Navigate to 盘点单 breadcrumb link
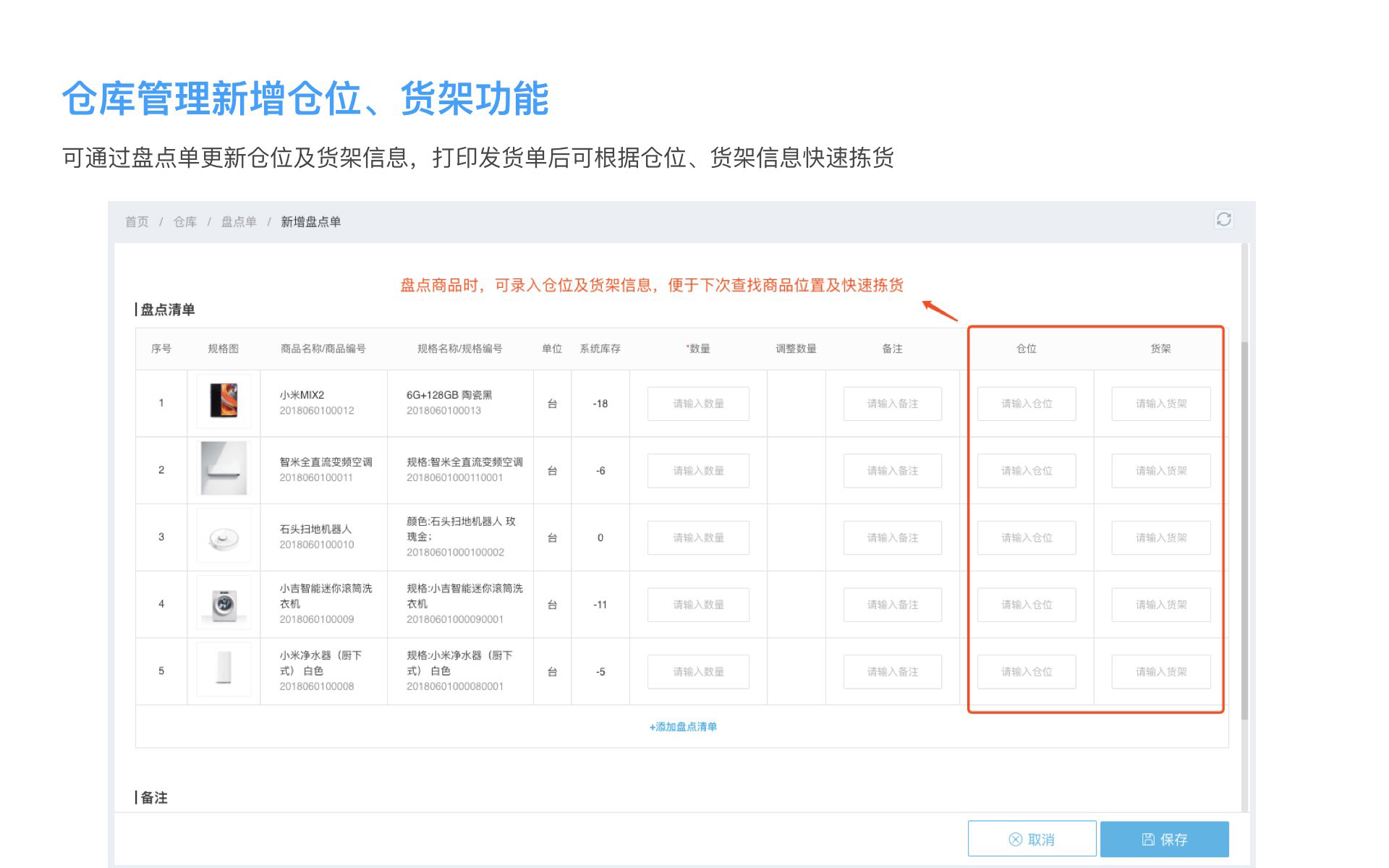The image size is (1389, 868). click(x=239, y=221)
